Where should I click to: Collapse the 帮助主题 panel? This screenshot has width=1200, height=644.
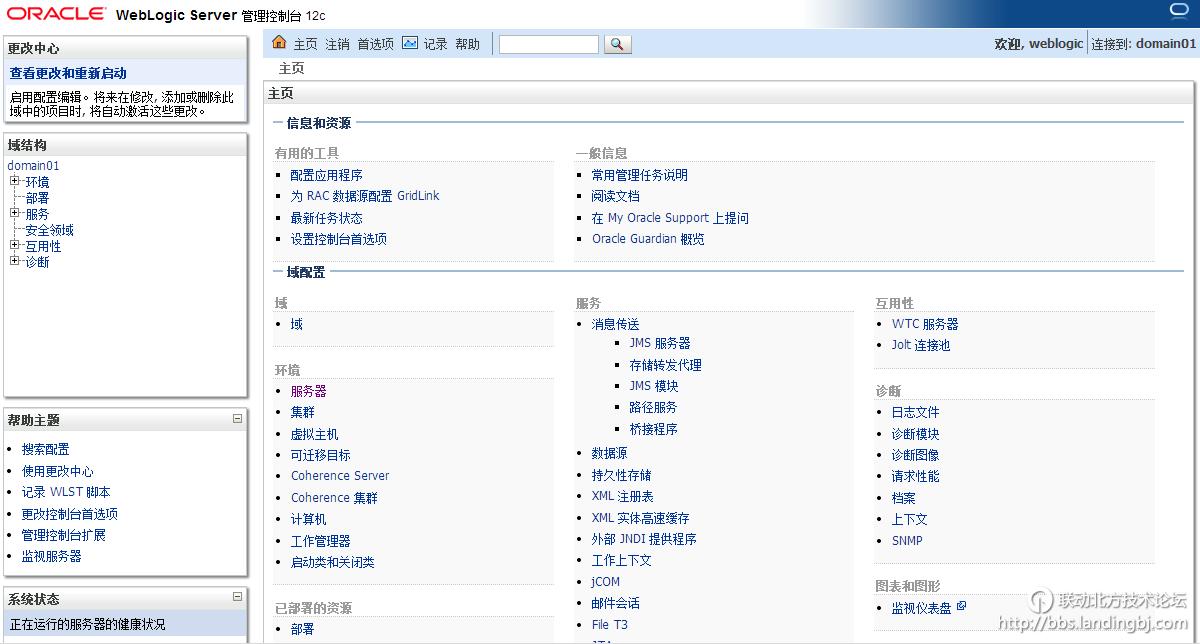pyautogui.click(x=238, y=419)
